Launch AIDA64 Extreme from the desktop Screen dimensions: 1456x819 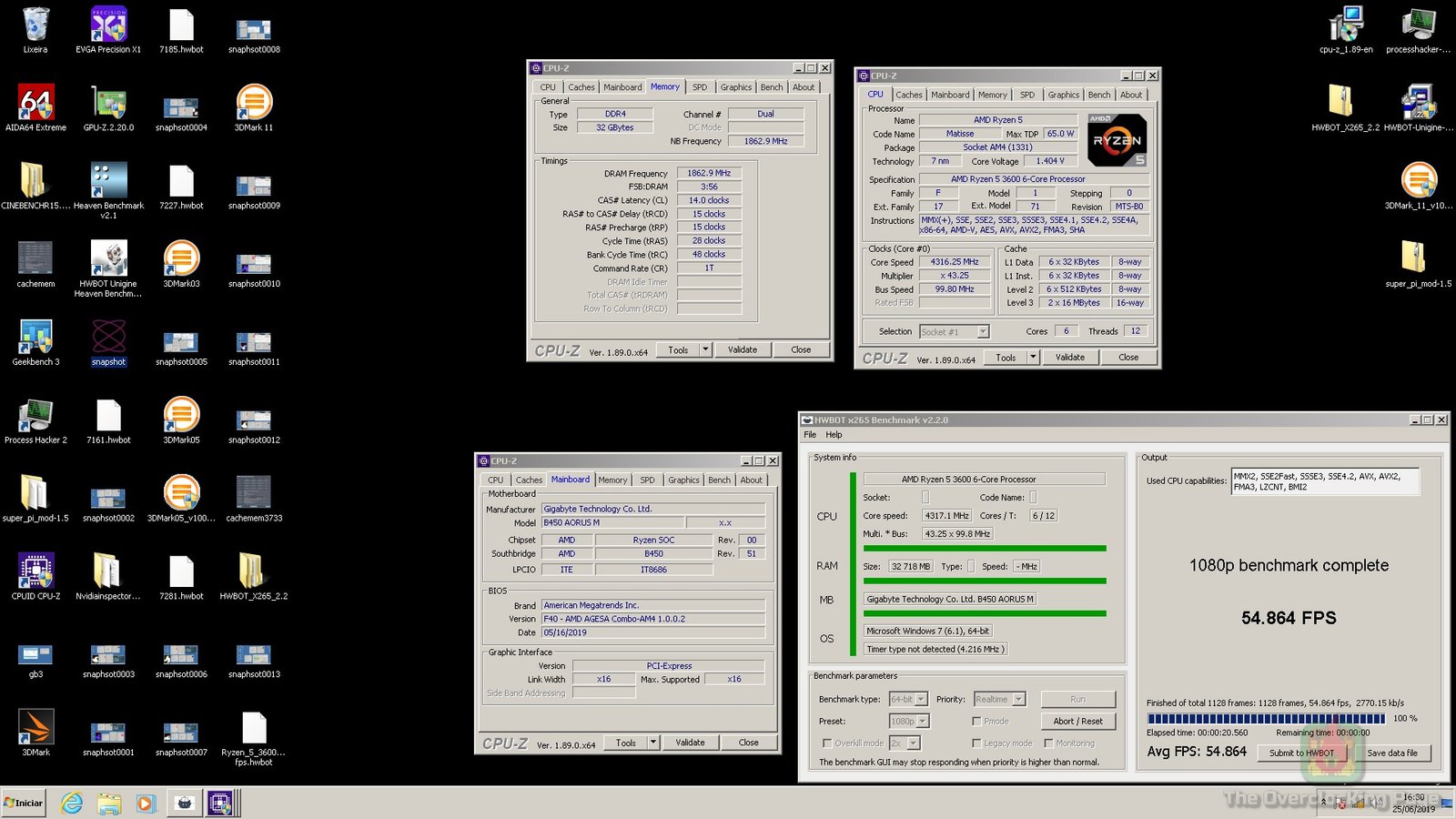[x=35, y=100]
